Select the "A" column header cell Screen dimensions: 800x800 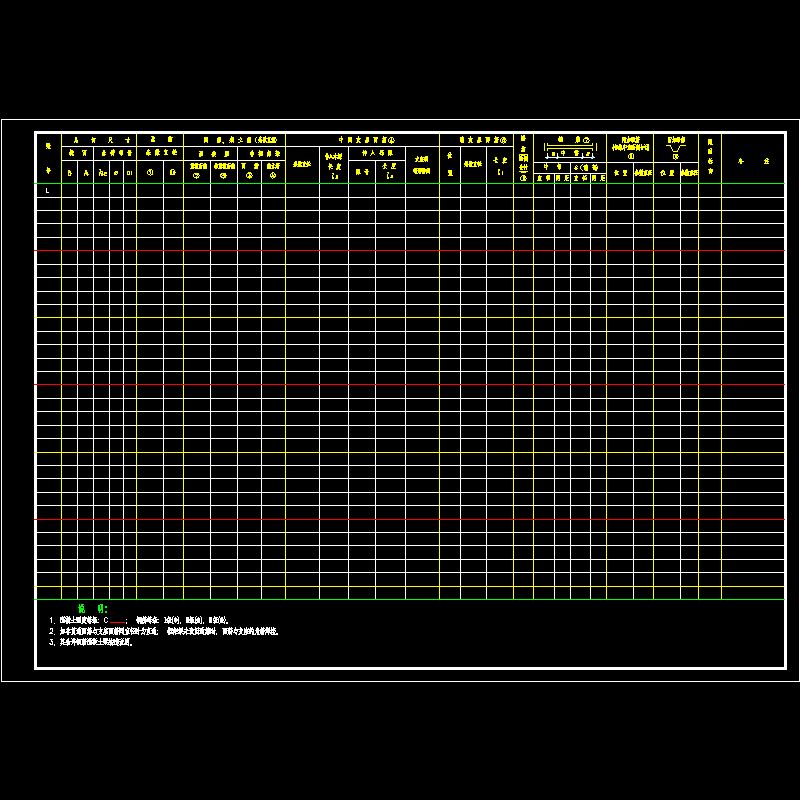(x=86, y=172)
